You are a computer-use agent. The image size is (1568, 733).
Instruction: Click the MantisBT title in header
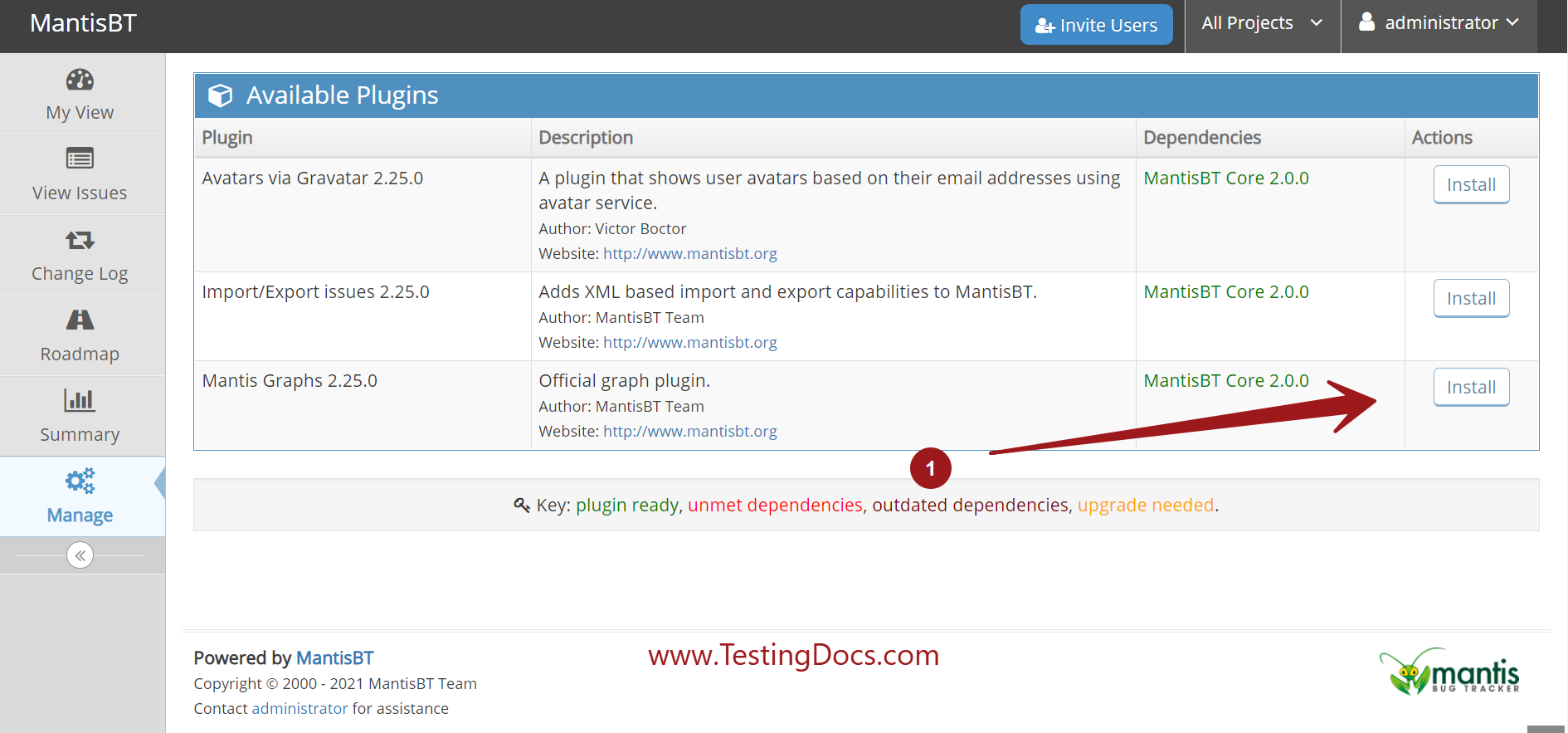(83, 23)
